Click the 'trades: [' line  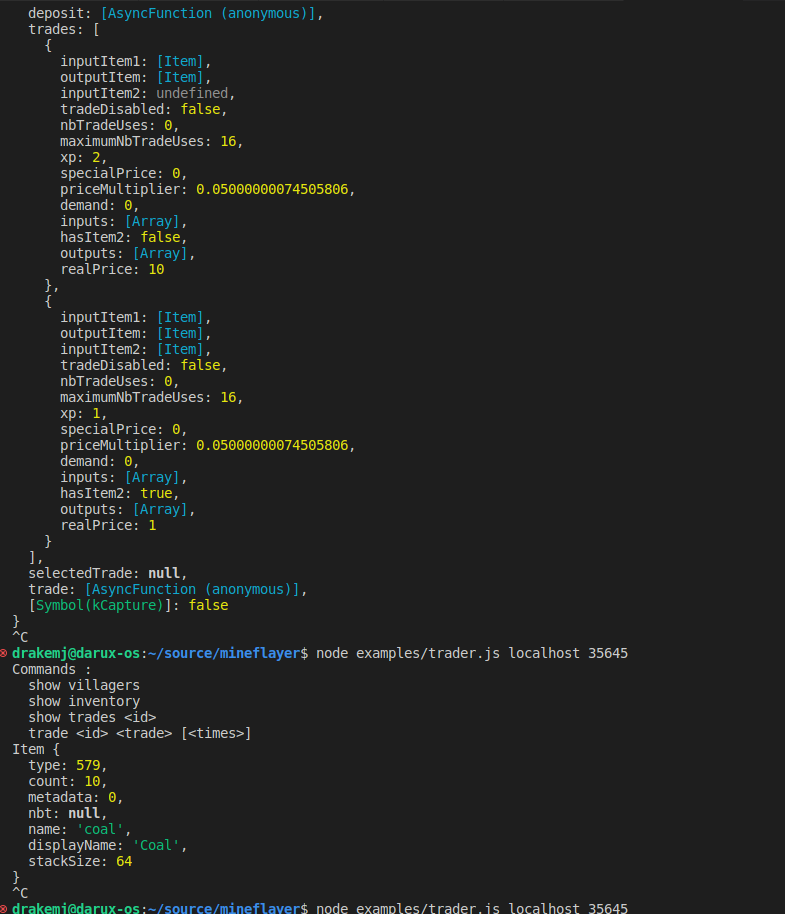click(x=64, y=30)
